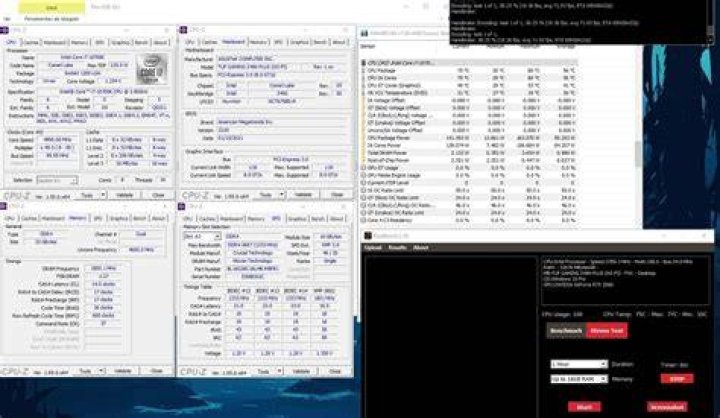Open Tools dropdown arrow in CPU-Z SPD window
720x418 pixels.
(279, 371)
